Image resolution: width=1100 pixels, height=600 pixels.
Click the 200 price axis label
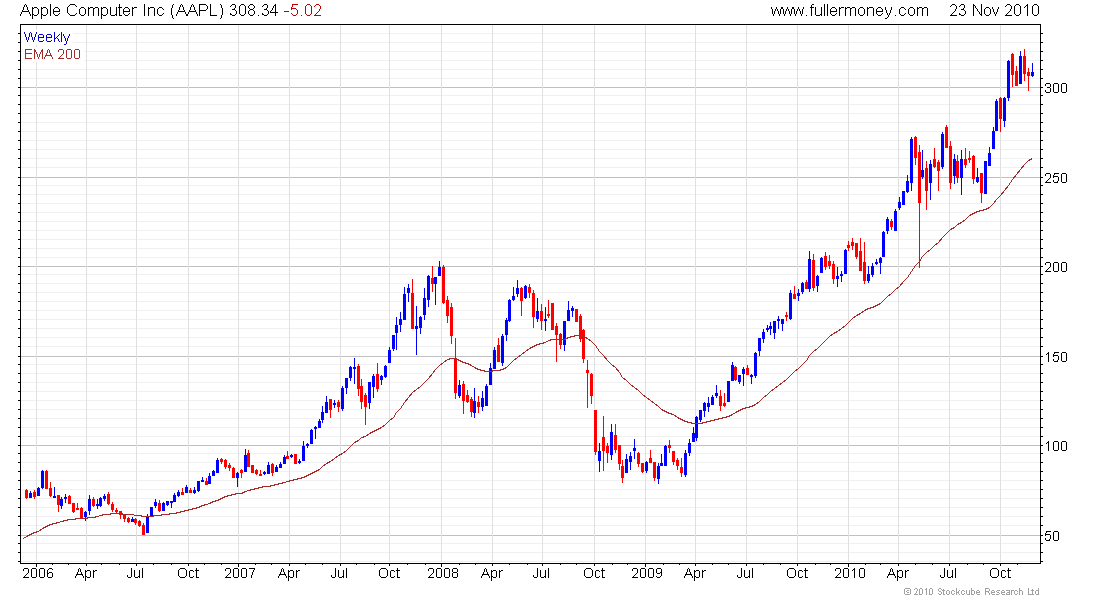(1056, 267)
